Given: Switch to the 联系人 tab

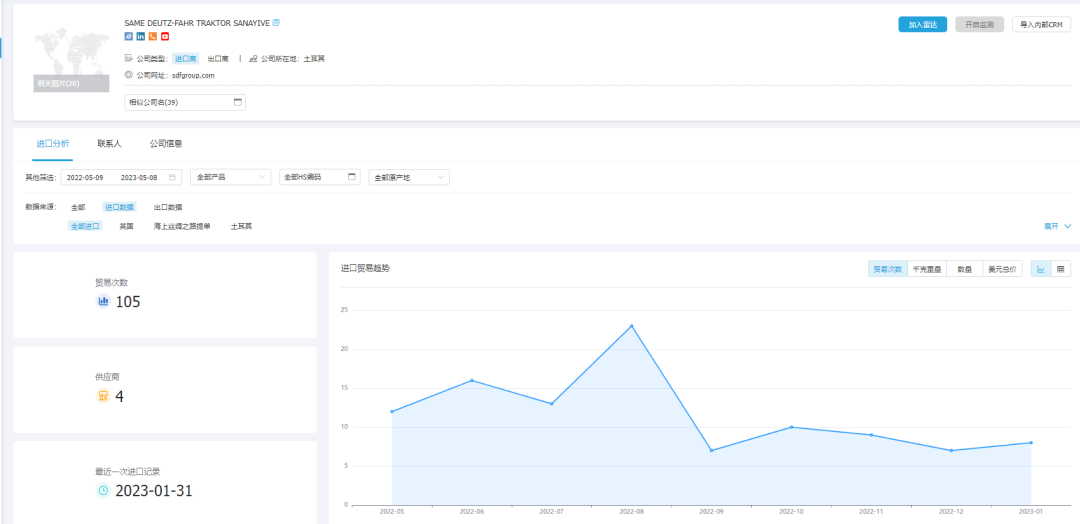Looking at the screenshot, I should pyautogui.click(x=109, y=144).
